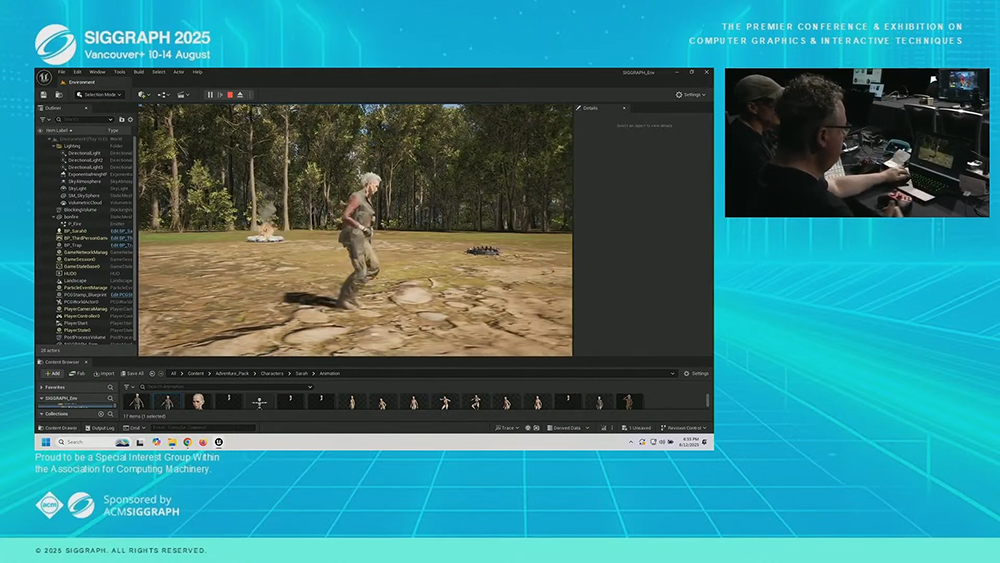Click the Outliner search field
1000x563 pixels.
(85, 119)
